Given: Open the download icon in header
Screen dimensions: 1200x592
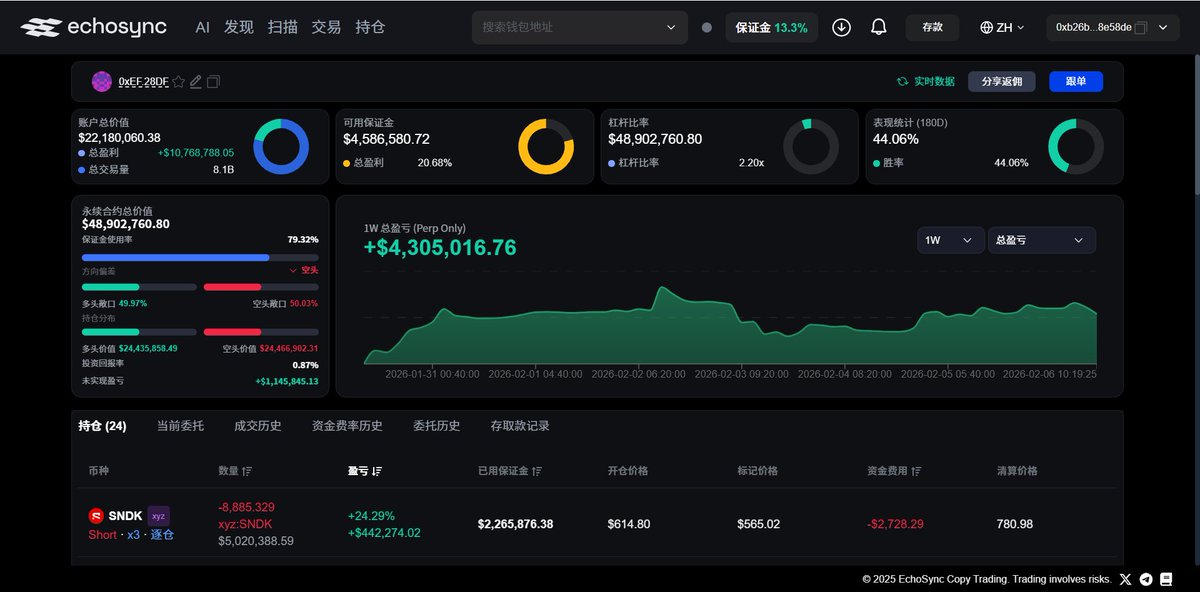Looking at the screenshot, I should click(841, 27).
